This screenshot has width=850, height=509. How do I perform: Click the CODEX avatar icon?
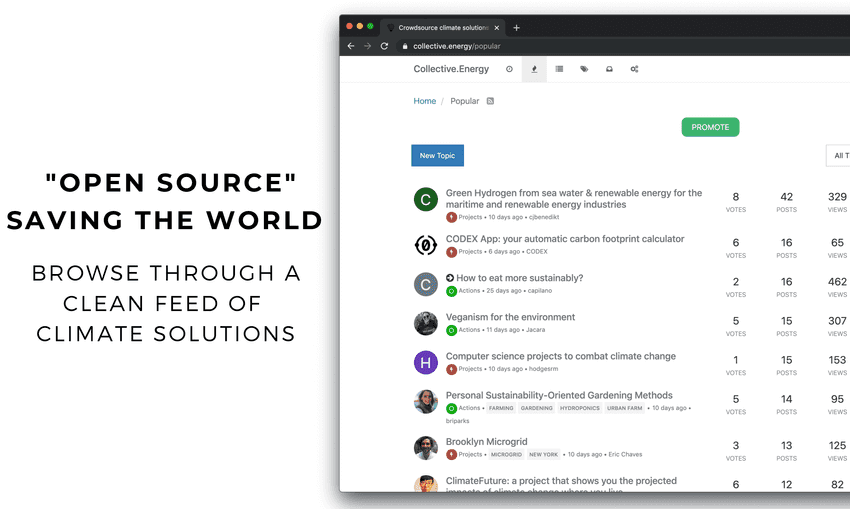tap(425, 245)
